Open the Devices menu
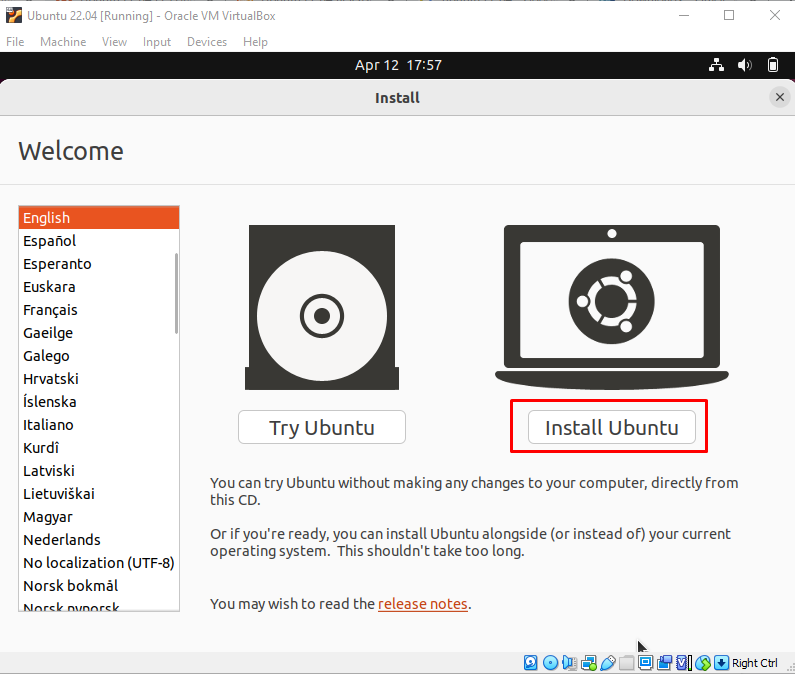The height and width of the screenshot is (674, 795). coord(207,42)
